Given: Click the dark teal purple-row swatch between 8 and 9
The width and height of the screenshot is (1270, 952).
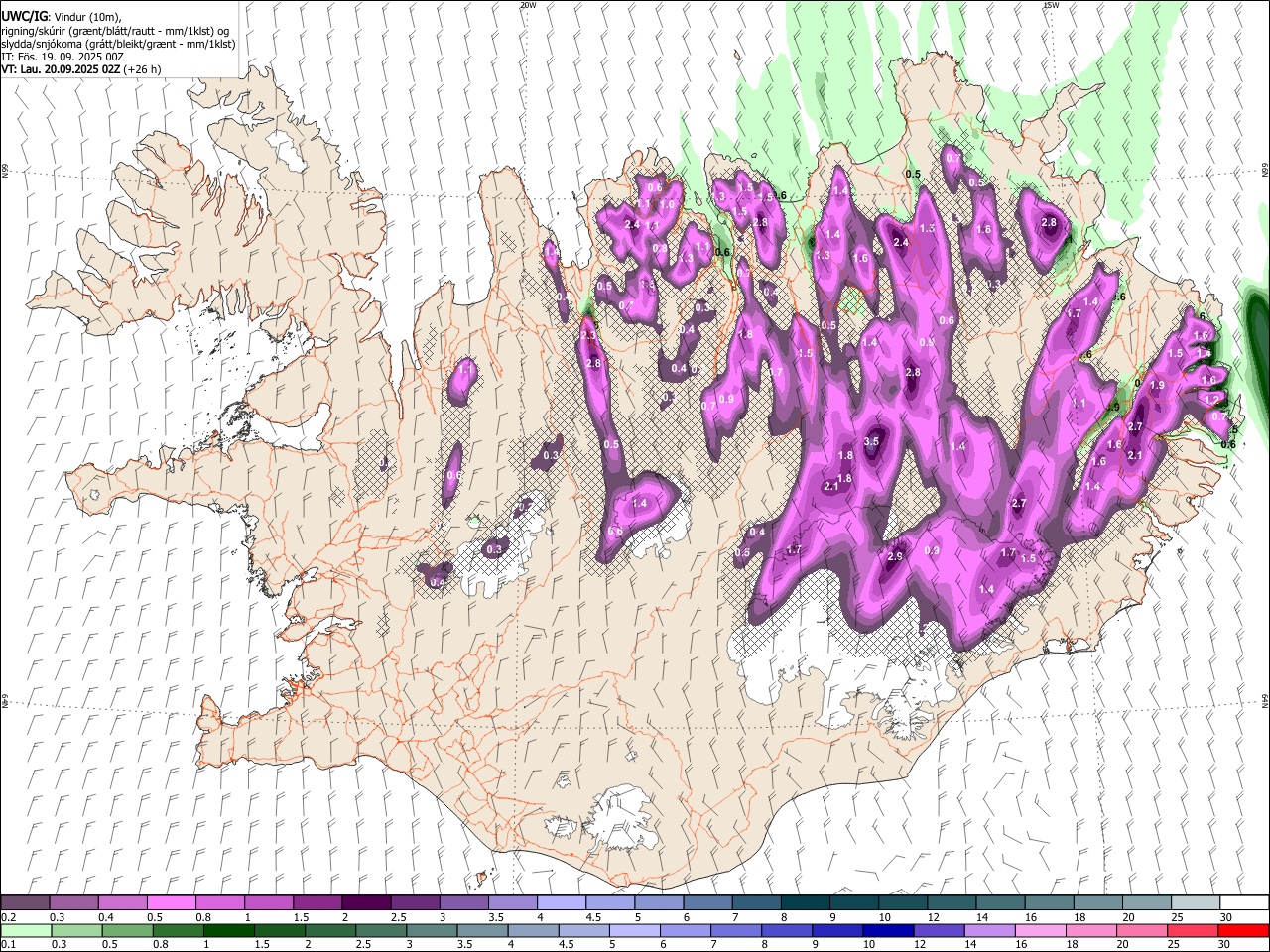Looking at the screenshot, I should 805,903.
